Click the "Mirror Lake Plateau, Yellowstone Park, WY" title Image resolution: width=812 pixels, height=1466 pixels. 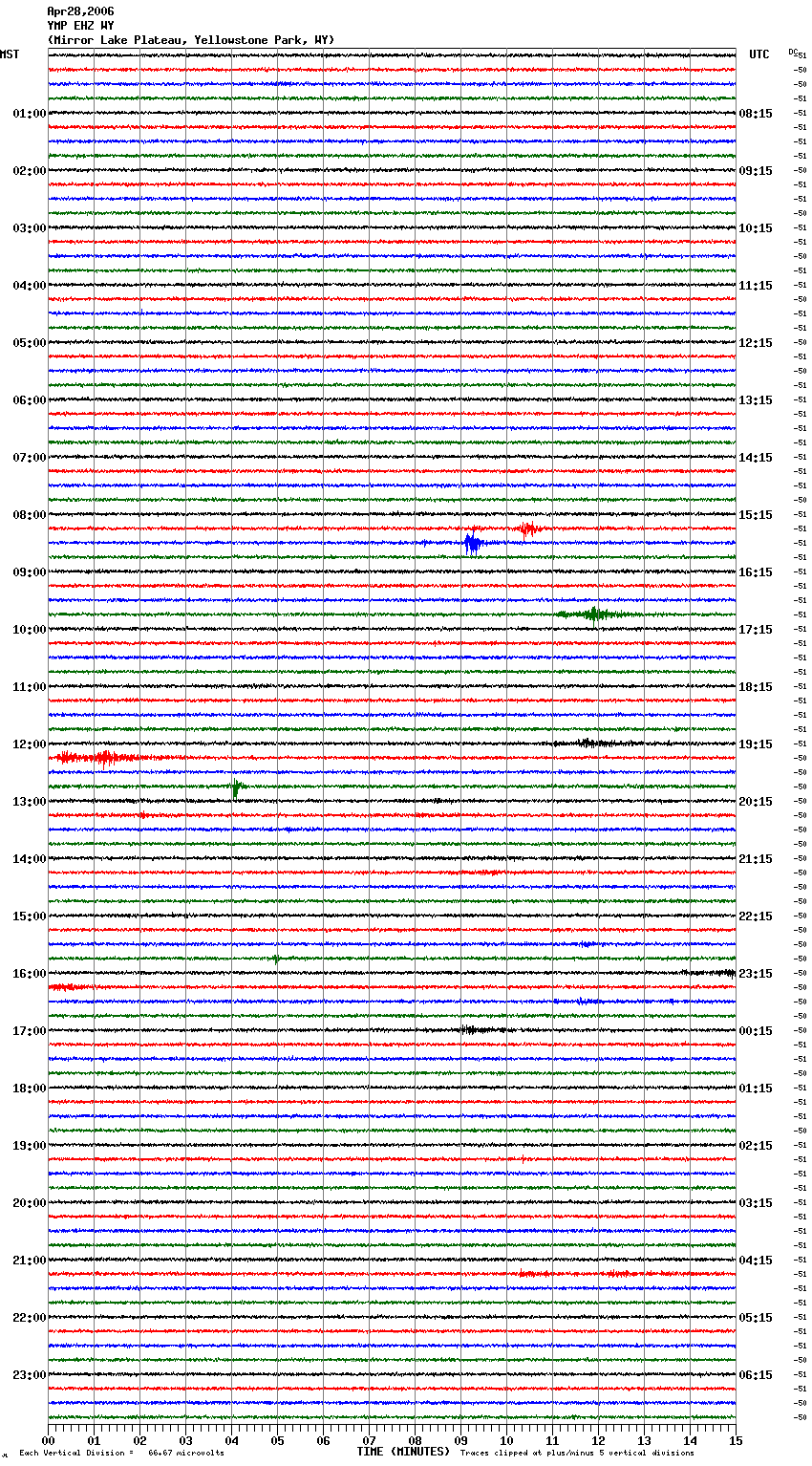(x=191, y=40)
